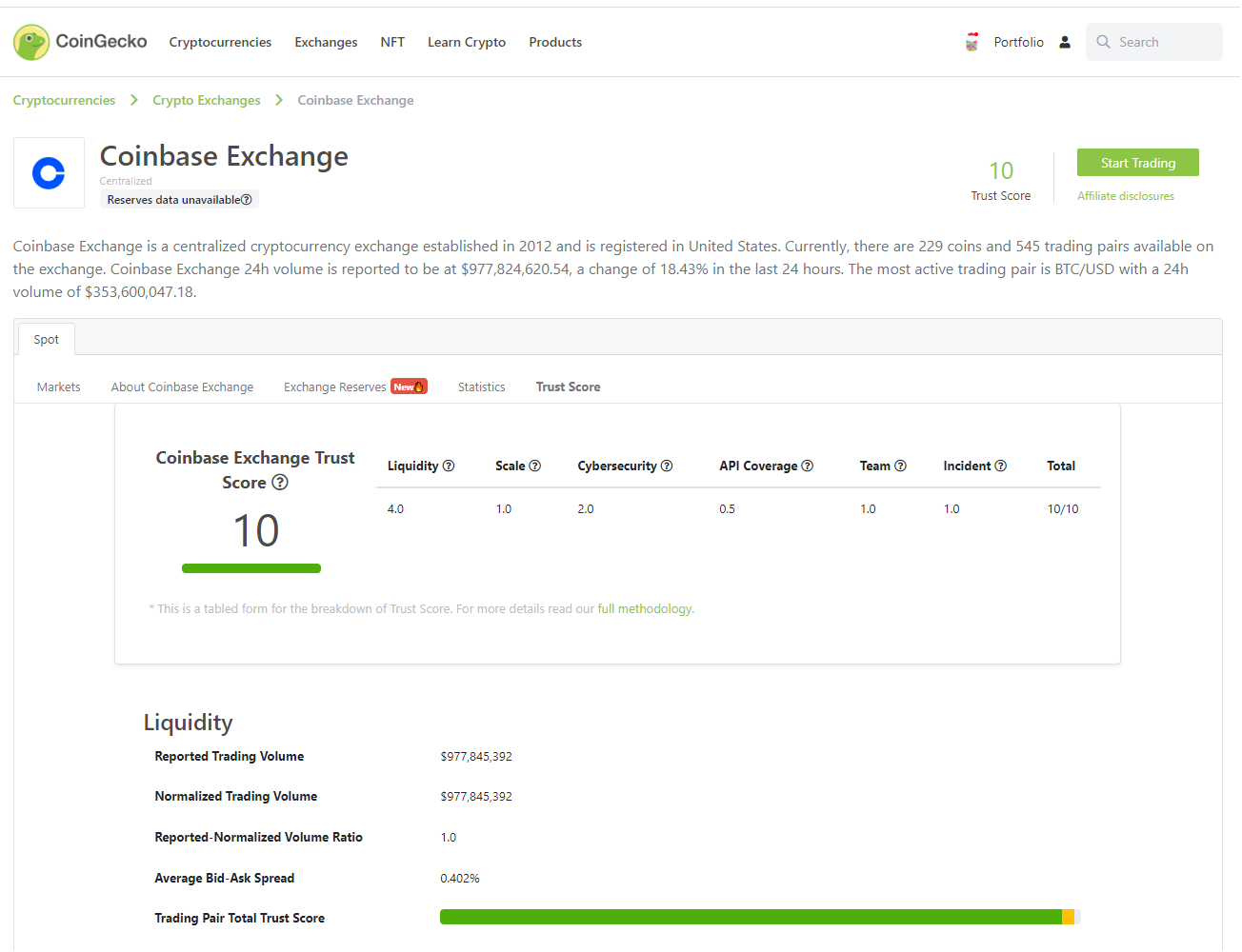Click the Team help question icon
The height and width of the screenshot is (952, 1242).
click(900, 466)
